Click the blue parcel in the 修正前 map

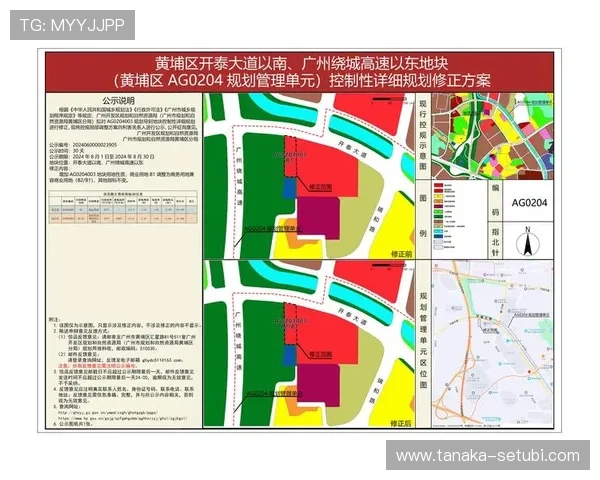point(289,188)
